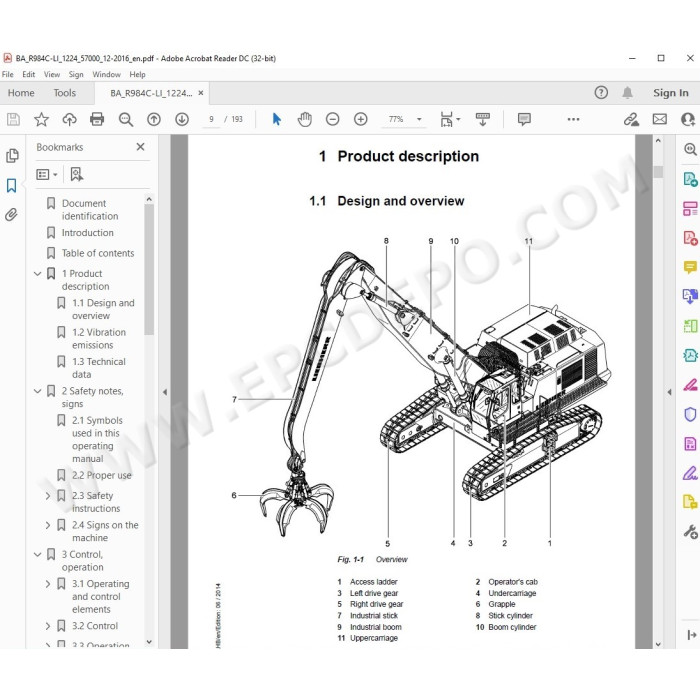Open the File menu
The width and height of the screenshot is (700, 700).
click(x=8, y=75)
